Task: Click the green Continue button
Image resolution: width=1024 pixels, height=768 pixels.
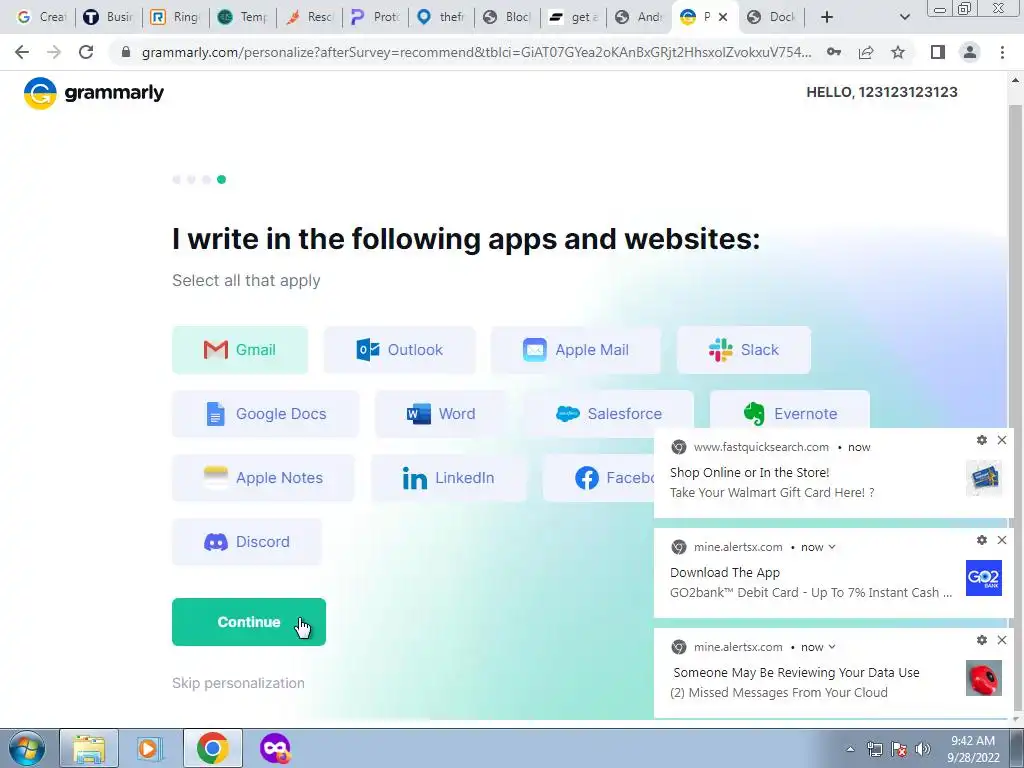Action: coord(249,622)
